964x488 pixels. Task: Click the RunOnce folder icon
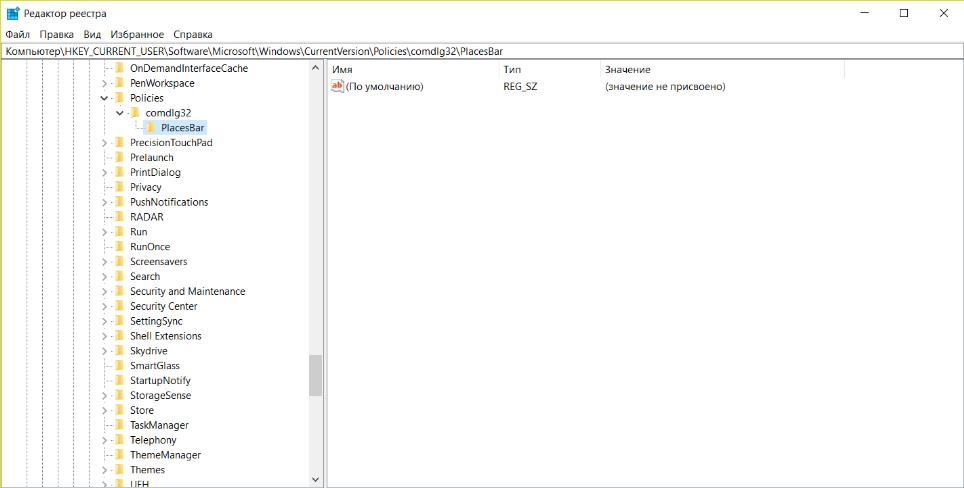(x=119, y=246)
